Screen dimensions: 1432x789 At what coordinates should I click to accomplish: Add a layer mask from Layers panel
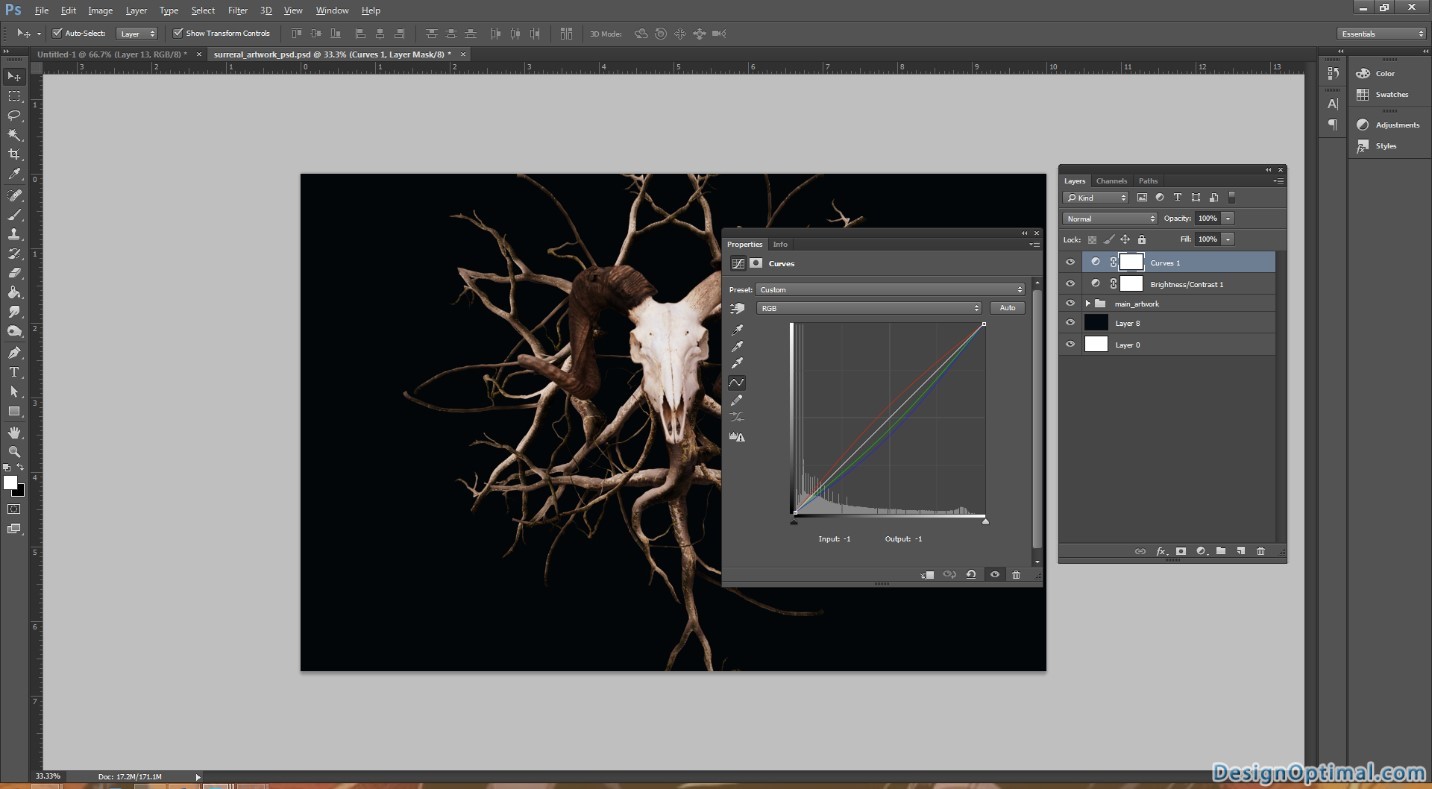[1181, 551]
